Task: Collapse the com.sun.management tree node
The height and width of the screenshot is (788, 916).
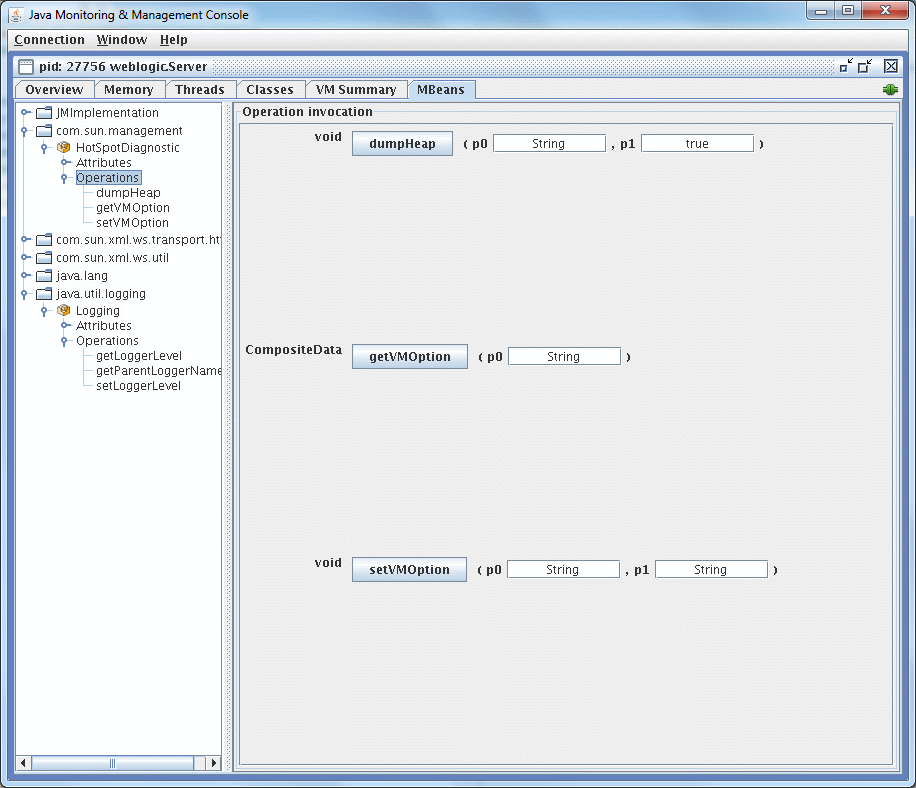Action: click(24, 130)
